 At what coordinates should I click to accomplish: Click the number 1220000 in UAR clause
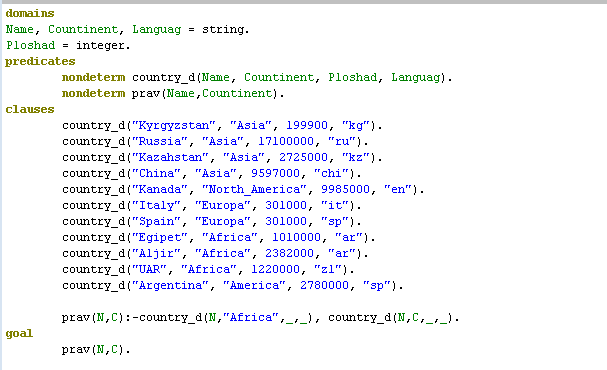point(276,269)
